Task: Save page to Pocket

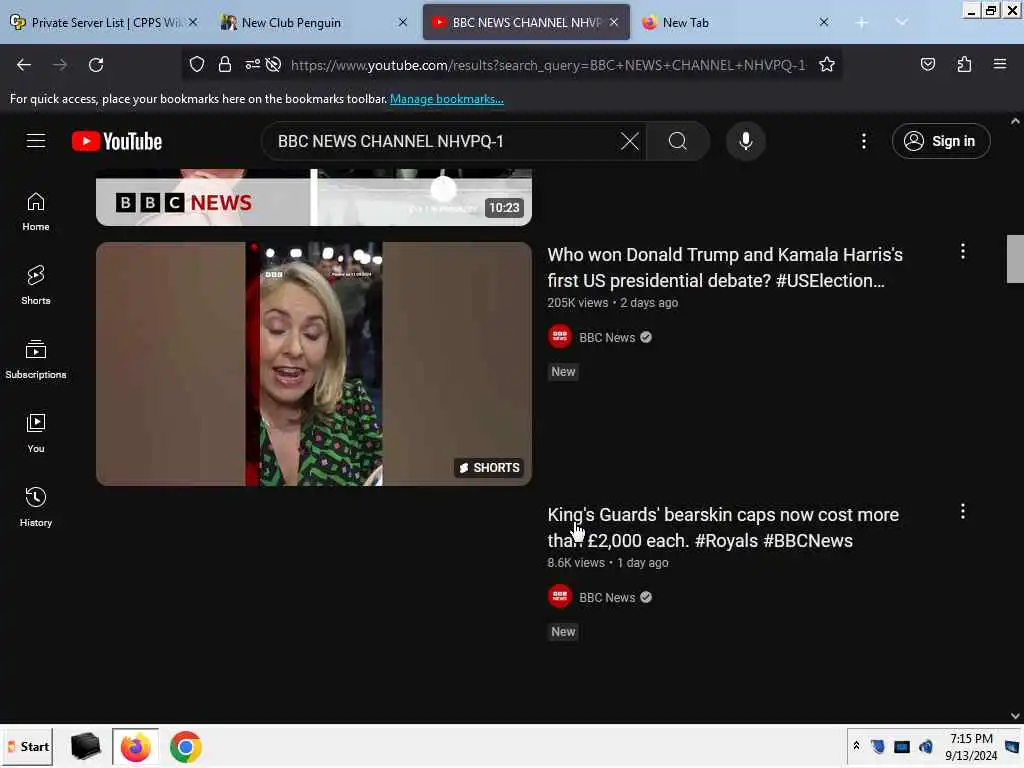Action: coord(927,64)
